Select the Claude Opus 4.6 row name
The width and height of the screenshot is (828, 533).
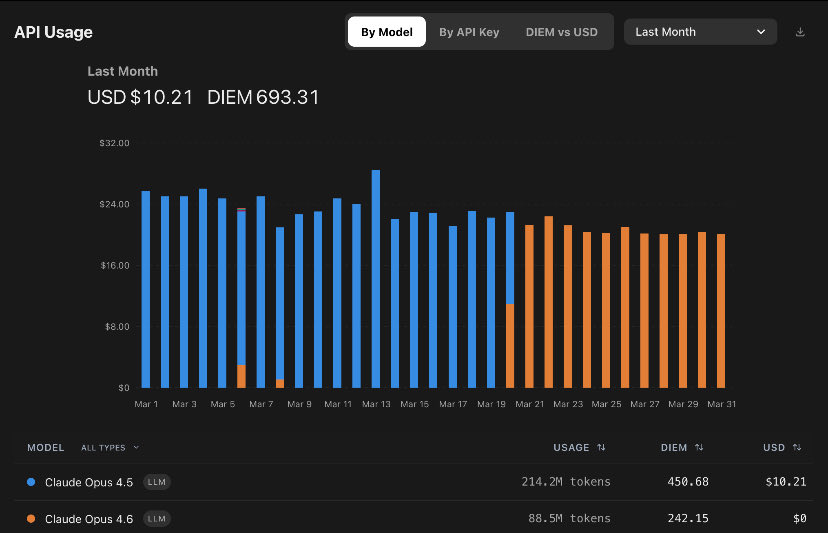click(89, 519)
